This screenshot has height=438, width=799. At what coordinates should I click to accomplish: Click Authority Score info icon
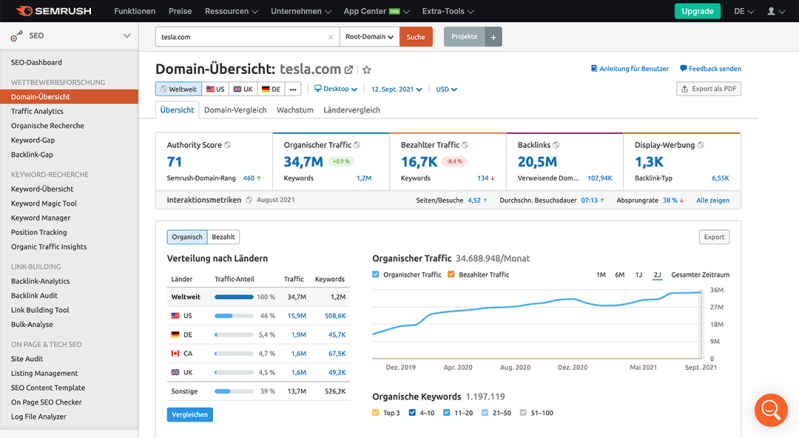(x=228, y=145)
